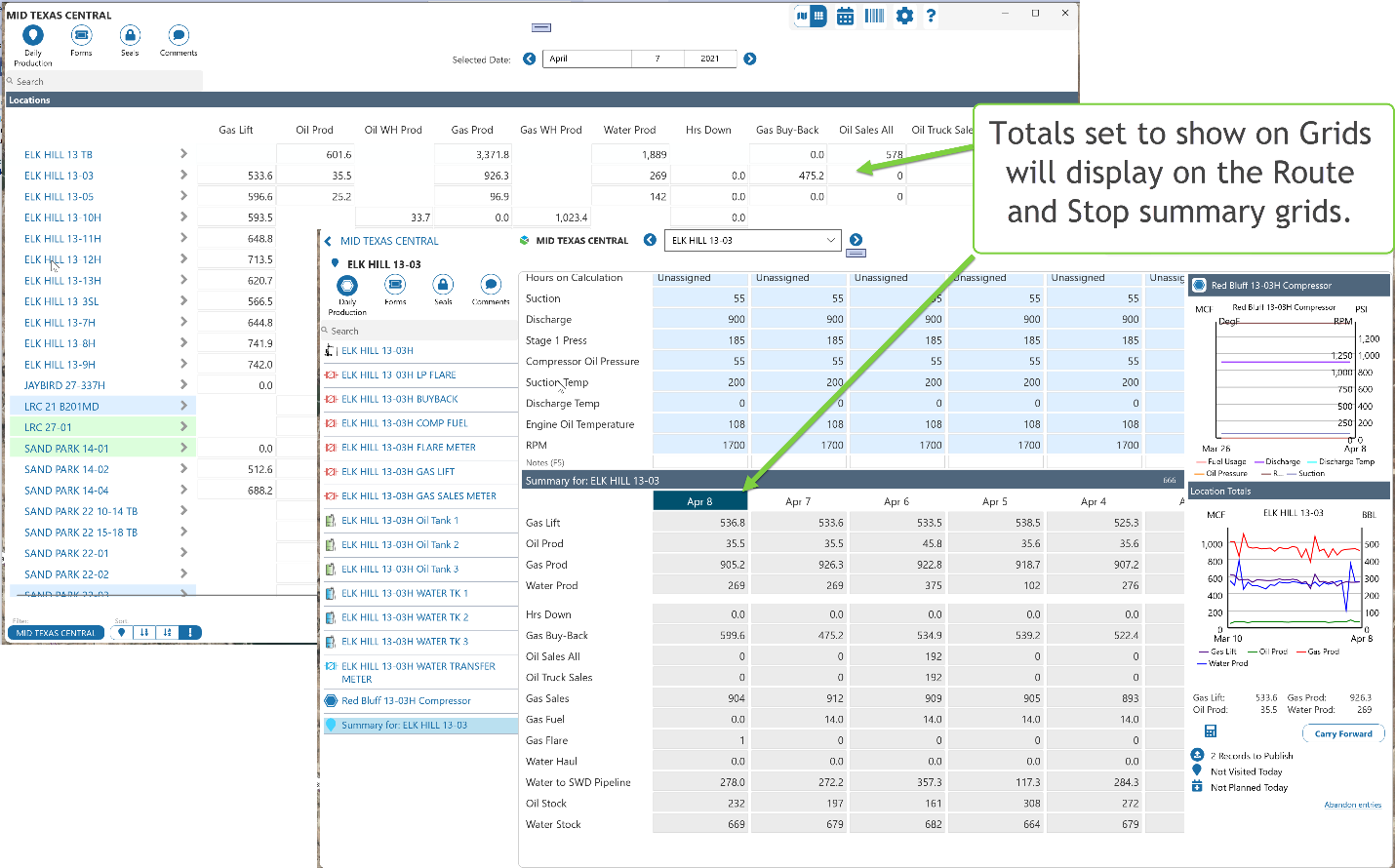
Task: Click the barcode scanner icon
Action: click(874, 16)
